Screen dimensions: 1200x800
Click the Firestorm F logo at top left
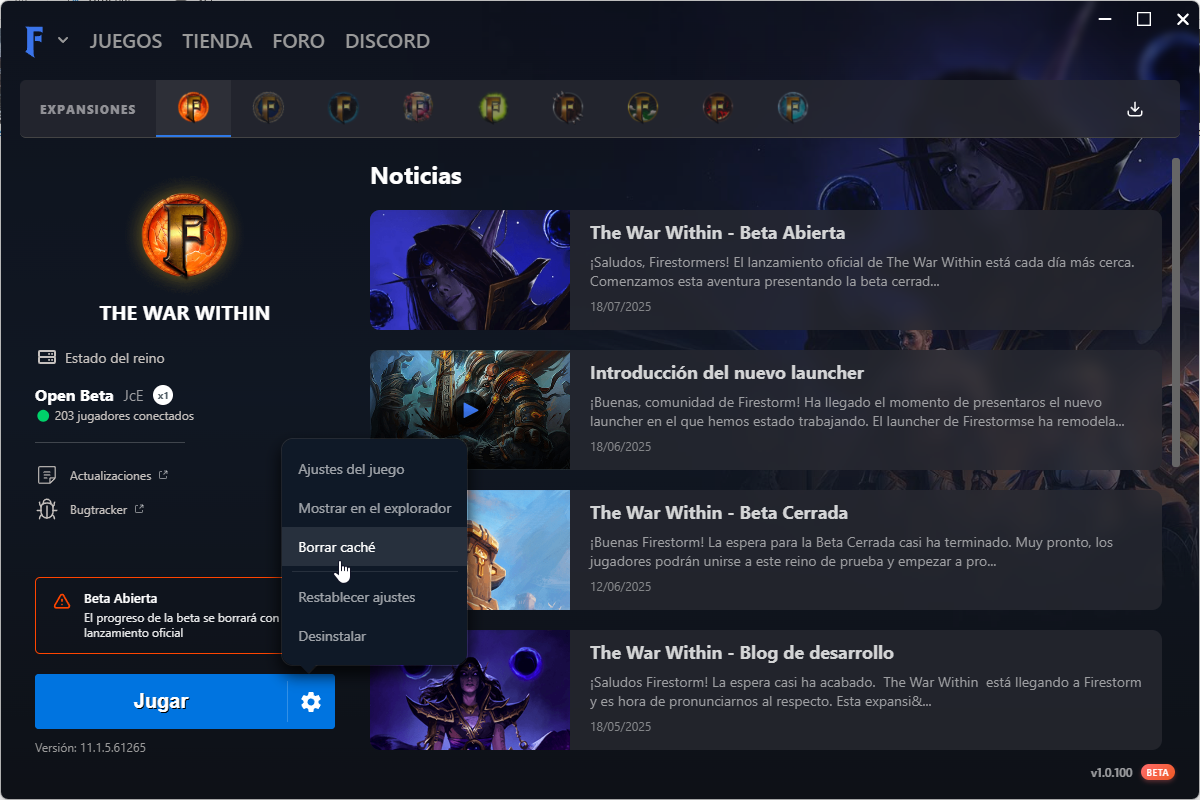[x=36, y=41]
